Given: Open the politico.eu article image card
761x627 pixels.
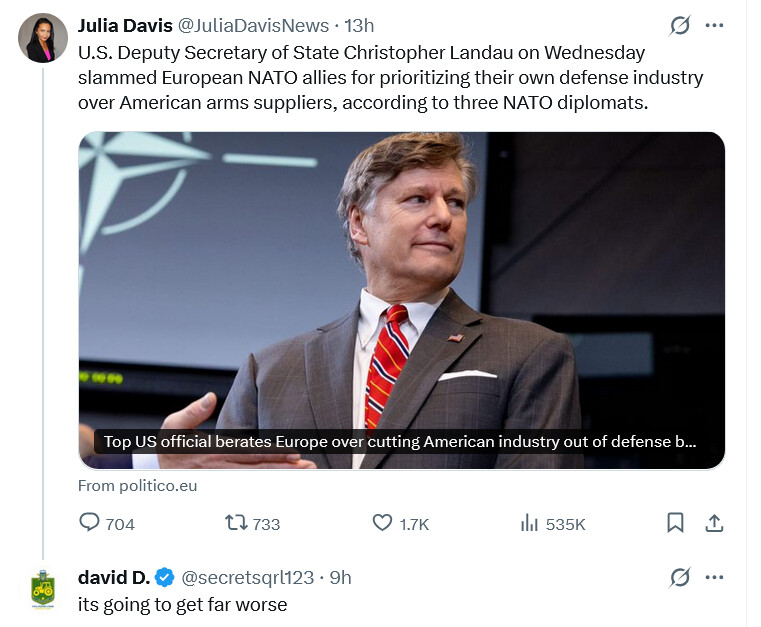Looking at the screenshot, I should (x=402, y=300).
